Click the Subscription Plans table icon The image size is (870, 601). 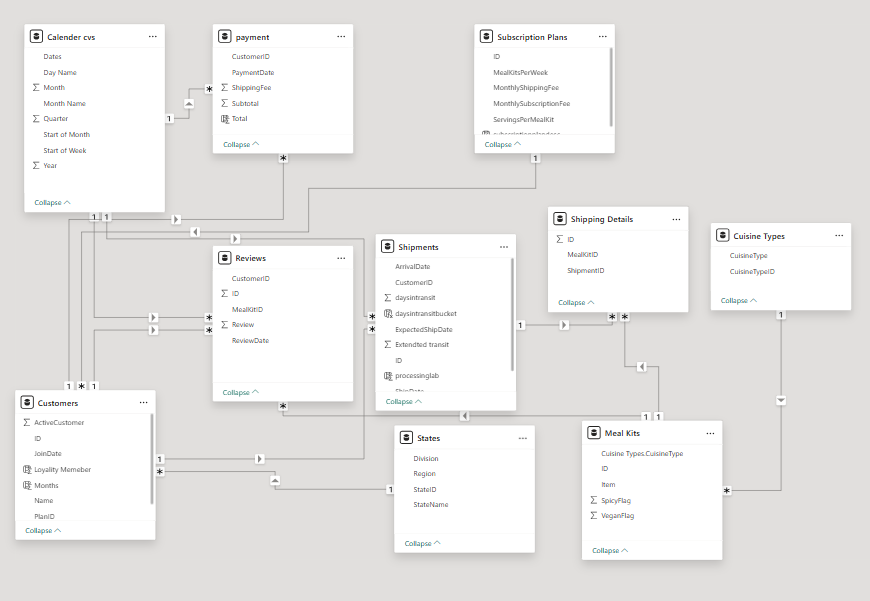tap(487, 37)
